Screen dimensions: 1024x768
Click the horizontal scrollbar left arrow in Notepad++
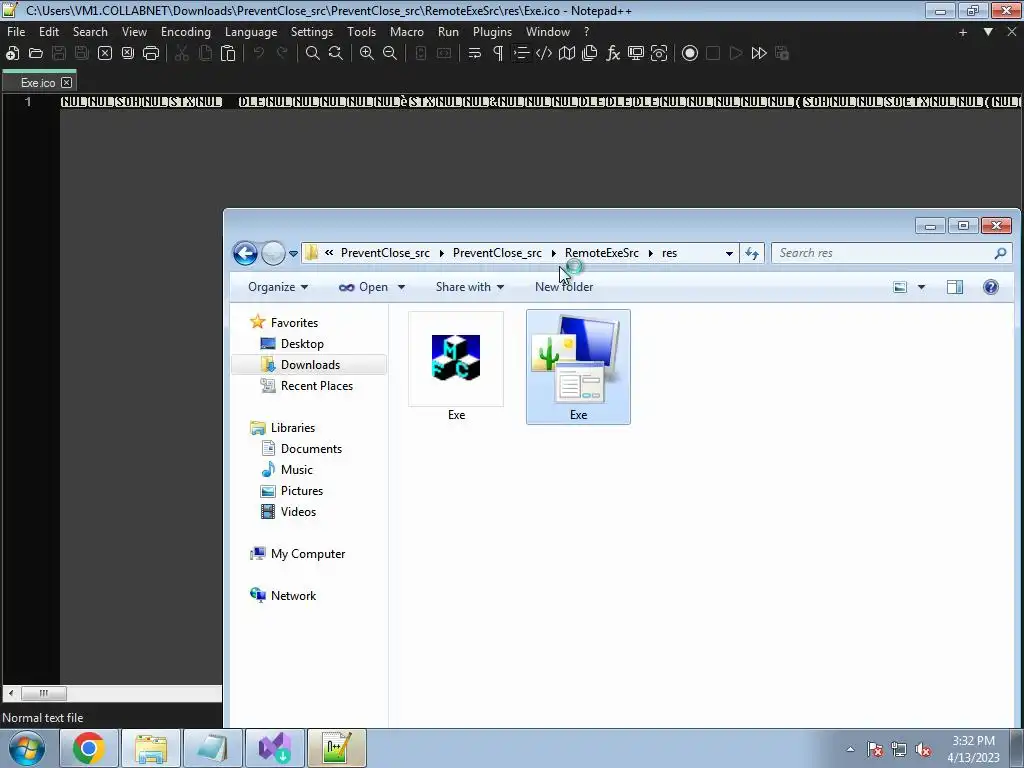tap(10, 693)
